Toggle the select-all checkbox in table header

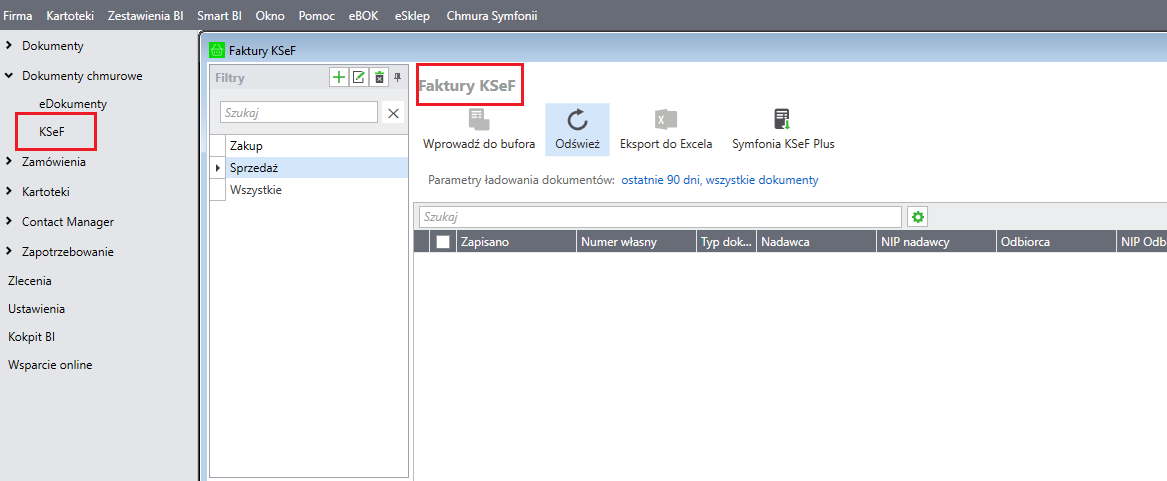tap(443, 241)
